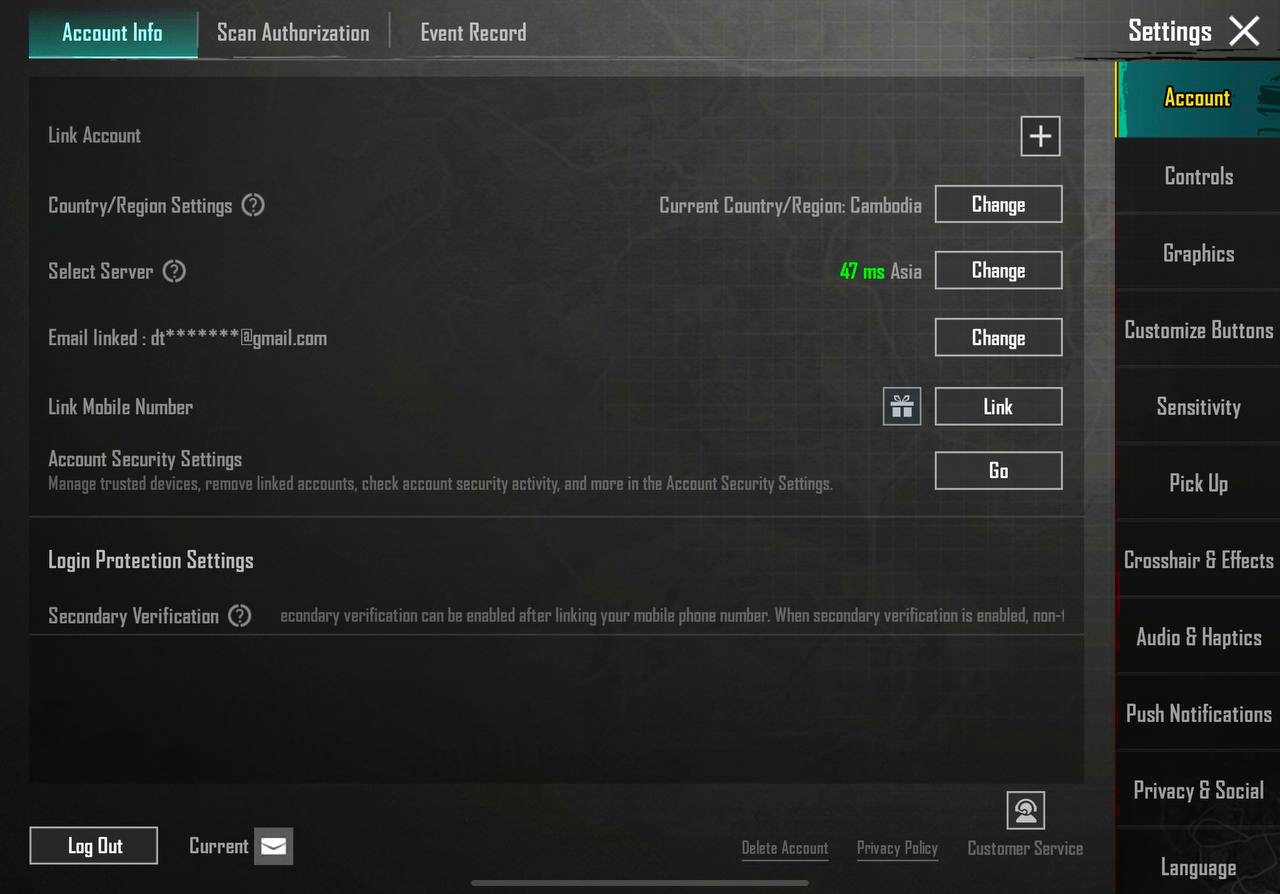Change the current Country/Region

(998, 204)
